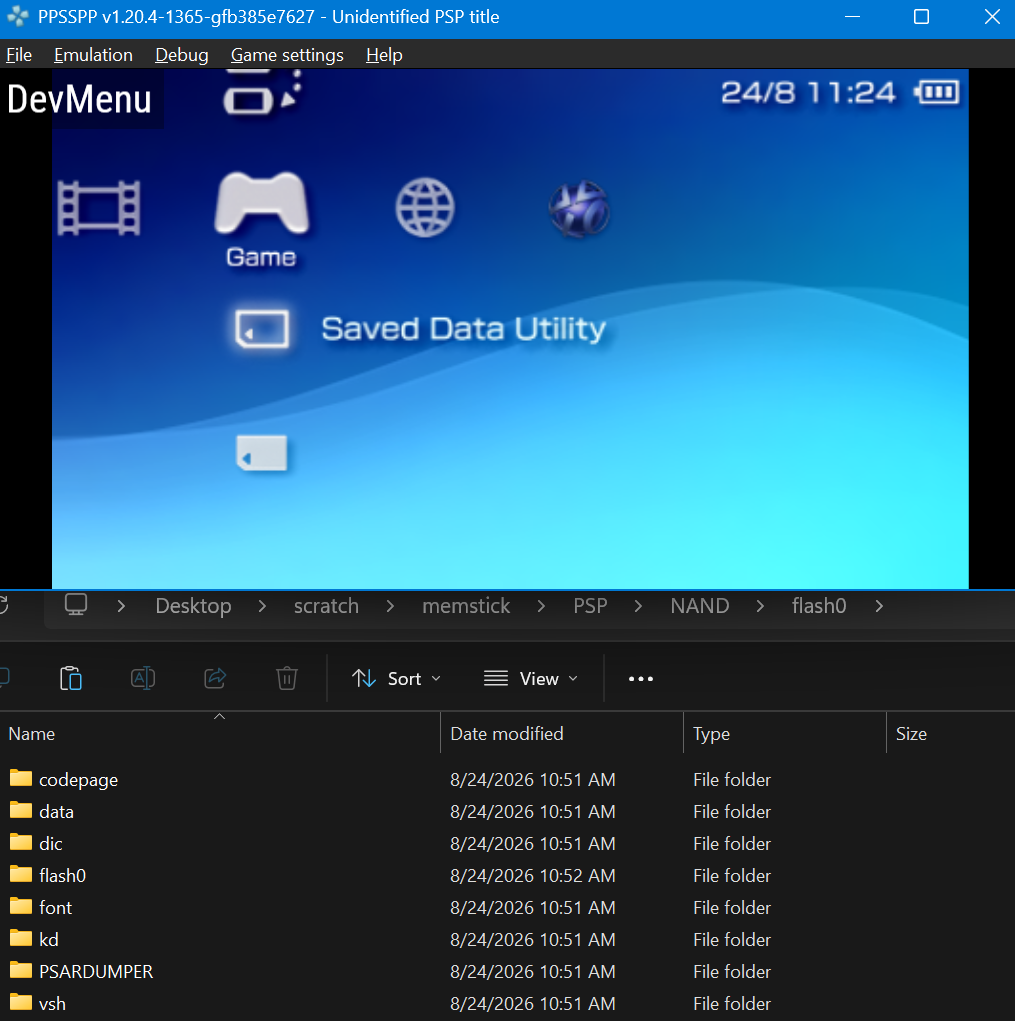Screen dimensions: 1015x1021
Task: Navigate to NAND in breadcrumb
Action: coord(700,606)
